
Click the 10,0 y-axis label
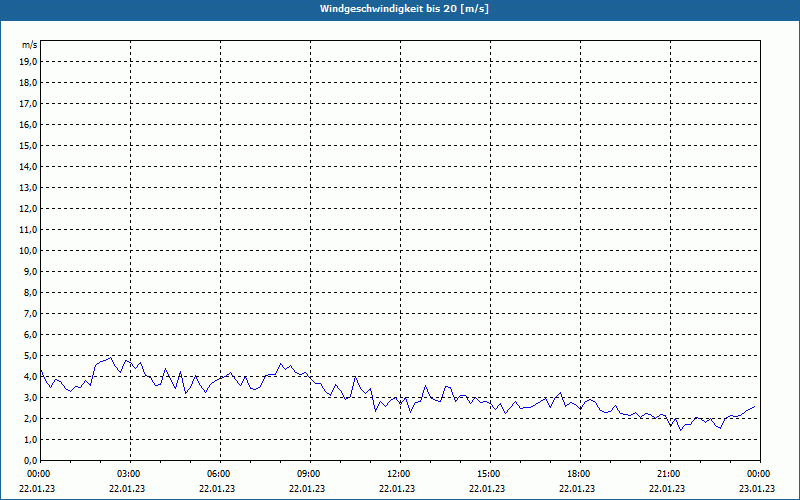[28, 251]
